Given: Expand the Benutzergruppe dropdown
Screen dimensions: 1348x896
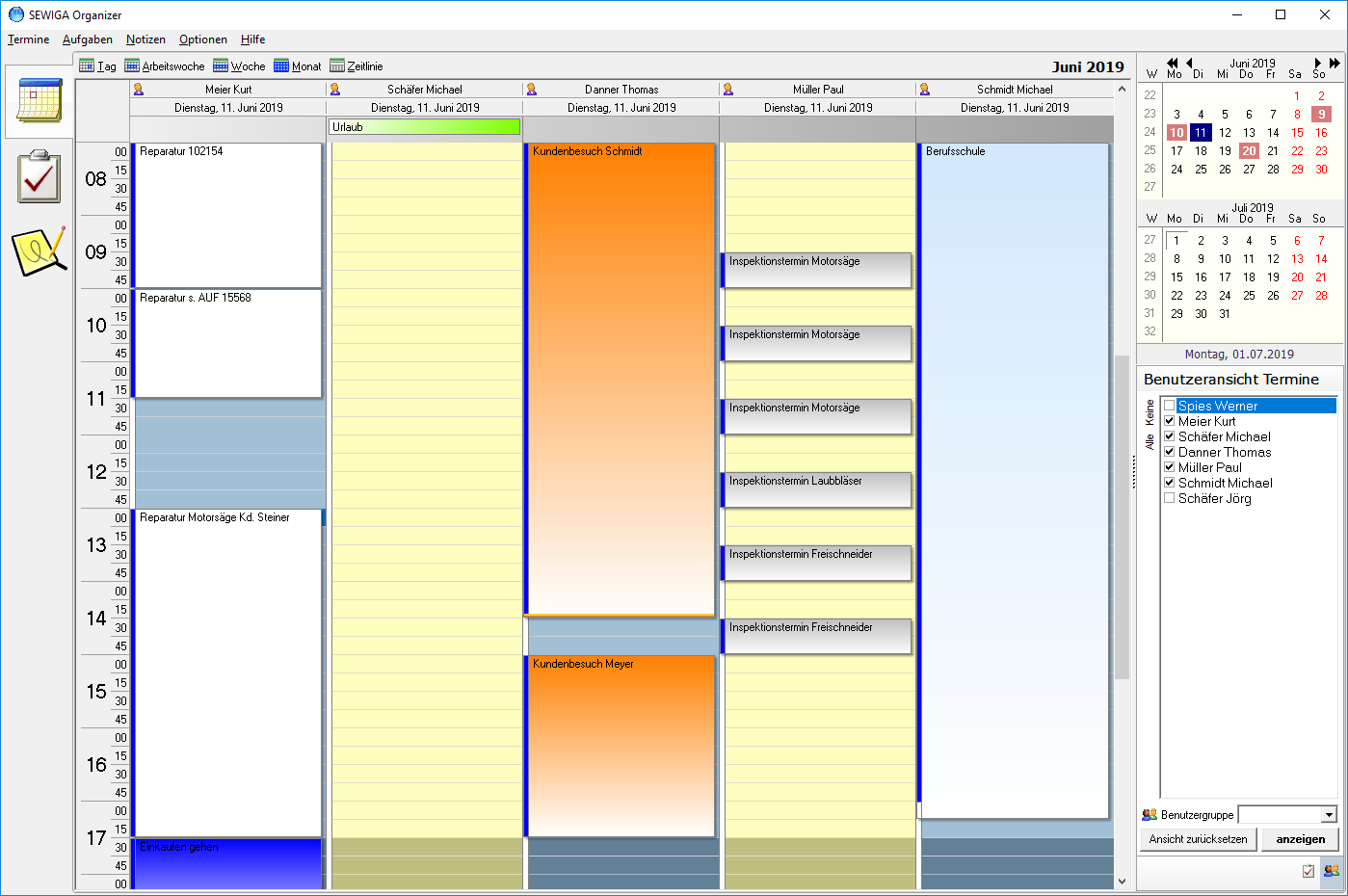Looking at the screenshot, I should point(1329,815).
